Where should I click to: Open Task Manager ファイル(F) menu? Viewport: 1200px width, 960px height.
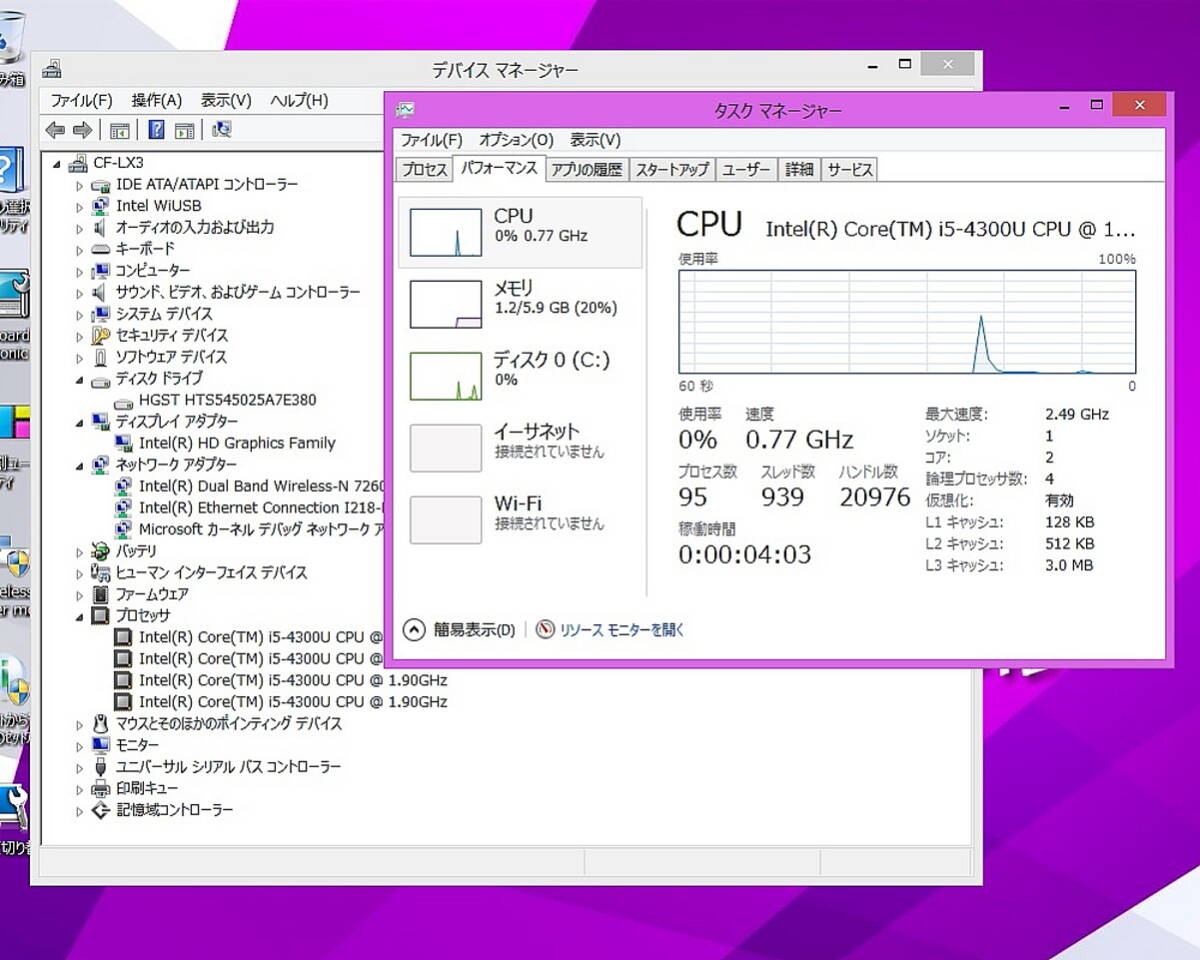tap(432, 140)
